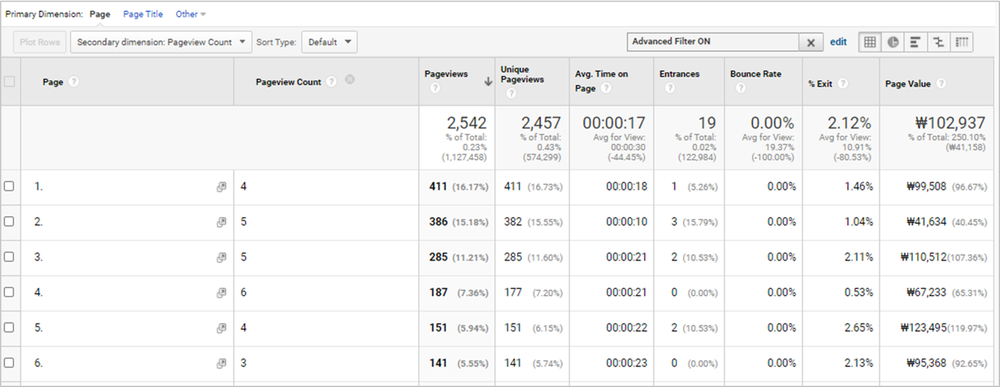
Task: Switch to data table view icon
Action: coord(869,42)
